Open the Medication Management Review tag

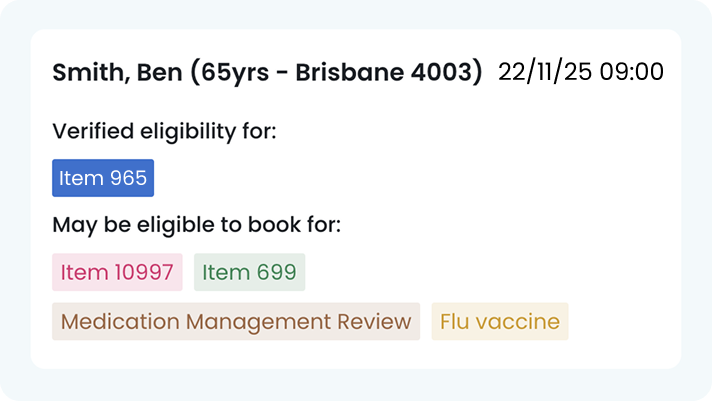tap(236, 322)
